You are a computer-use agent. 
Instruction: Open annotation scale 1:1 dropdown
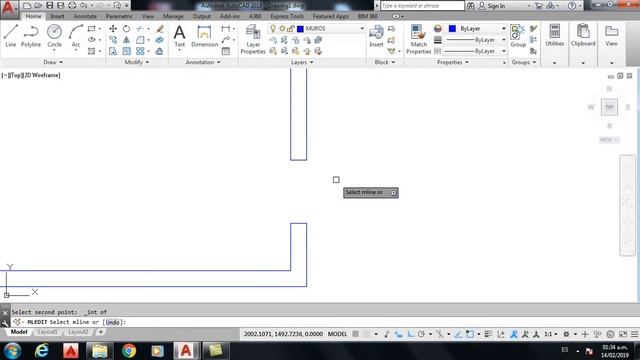(551, 334)
